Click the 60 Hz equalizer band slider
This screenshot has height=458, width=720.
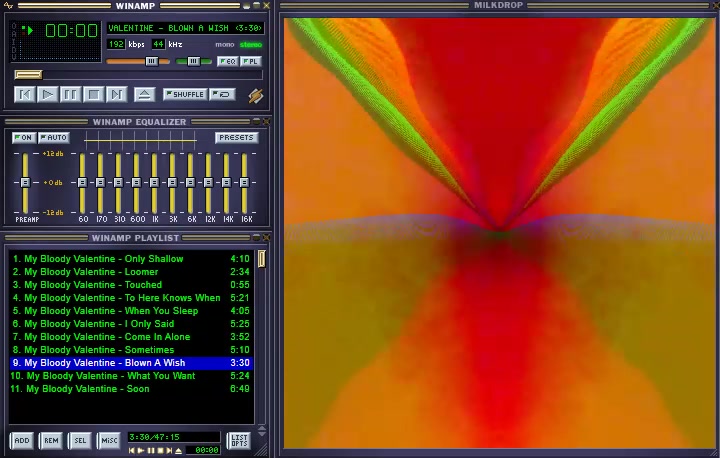pos(82,182)
